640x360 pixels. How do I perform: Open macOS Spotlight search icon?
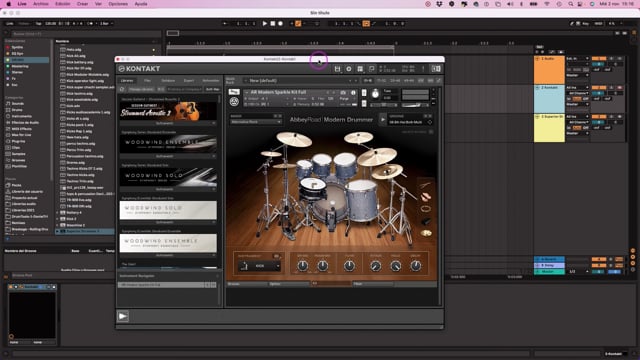571,4
